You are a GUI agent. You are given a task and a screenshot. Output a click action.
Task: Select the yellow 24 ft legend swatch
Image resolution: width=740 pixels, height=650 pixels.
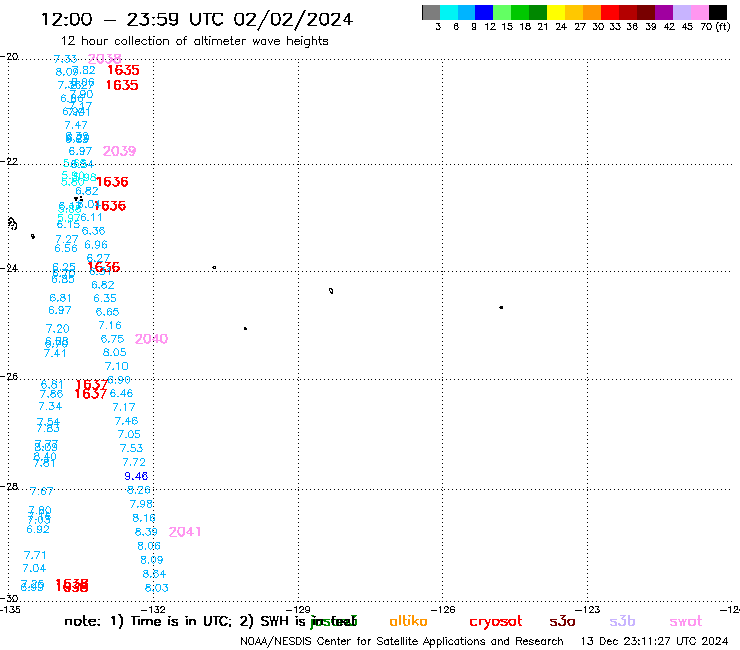(556, 12)
